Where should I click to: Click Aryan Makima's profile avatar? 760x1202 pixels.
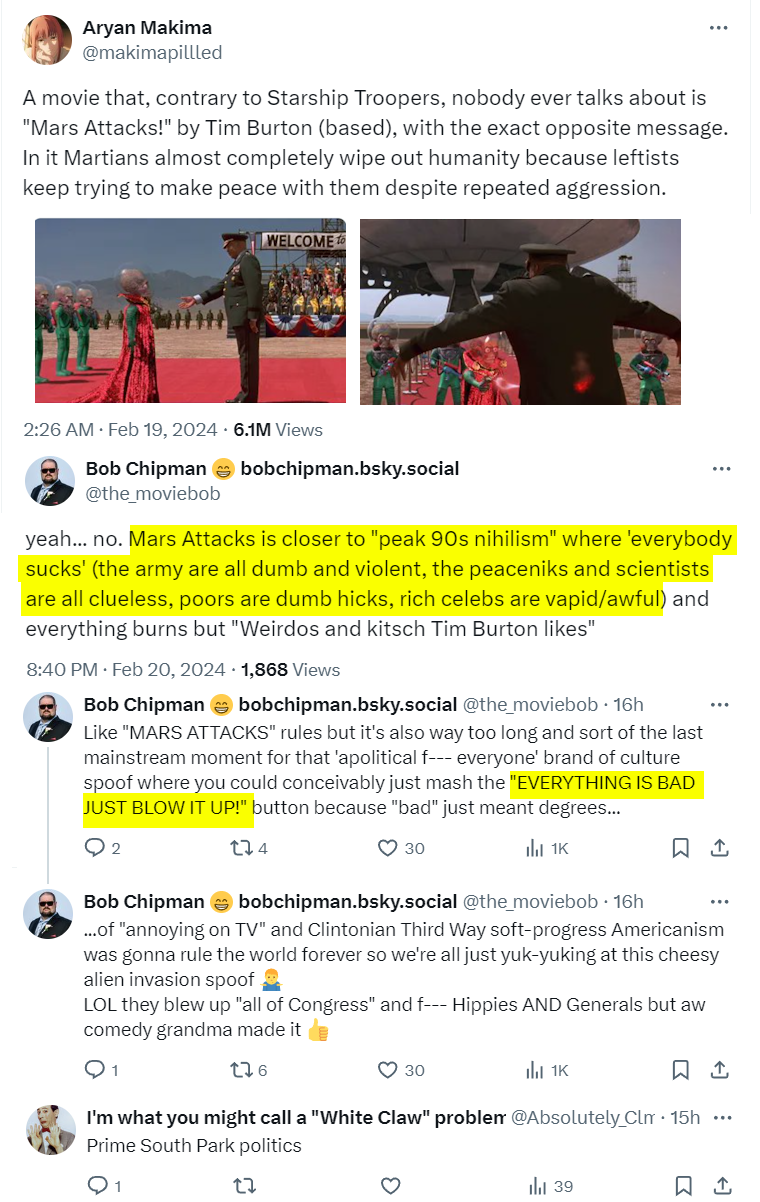click(46, 40)
